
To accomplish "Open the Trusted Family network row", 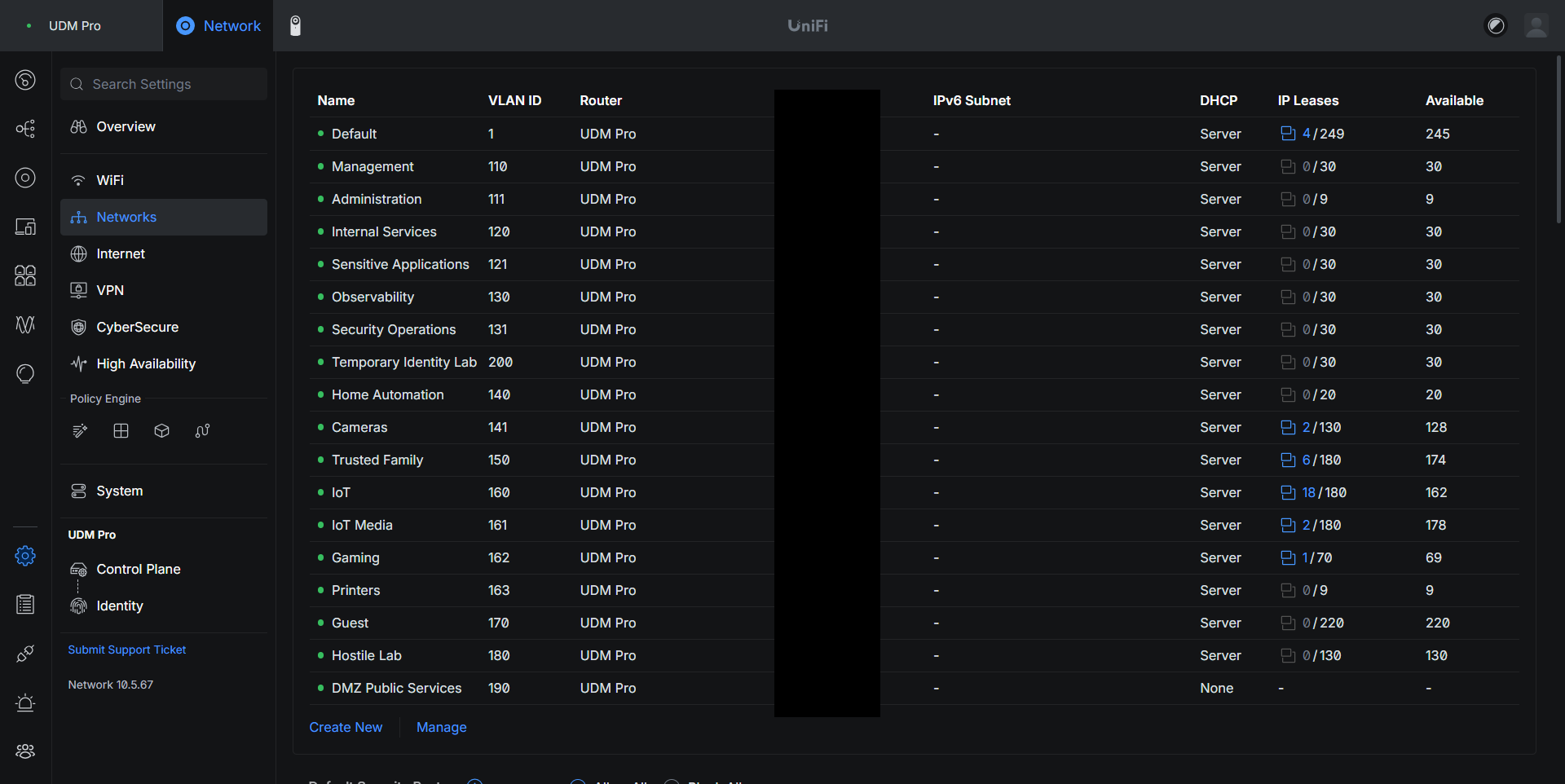I will [x=914, y=460].
